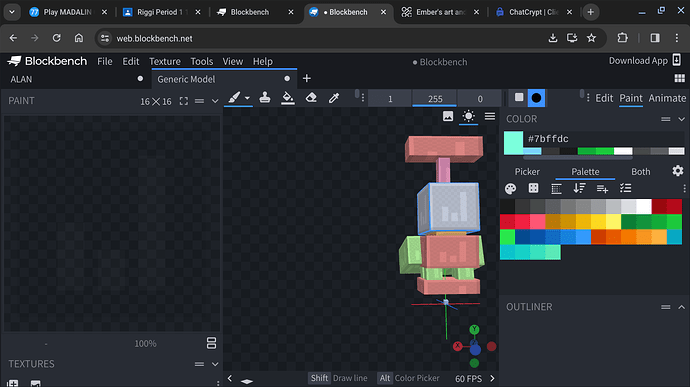
Task: Select the Paint Brush tool
Action: [x=234, y=97]
